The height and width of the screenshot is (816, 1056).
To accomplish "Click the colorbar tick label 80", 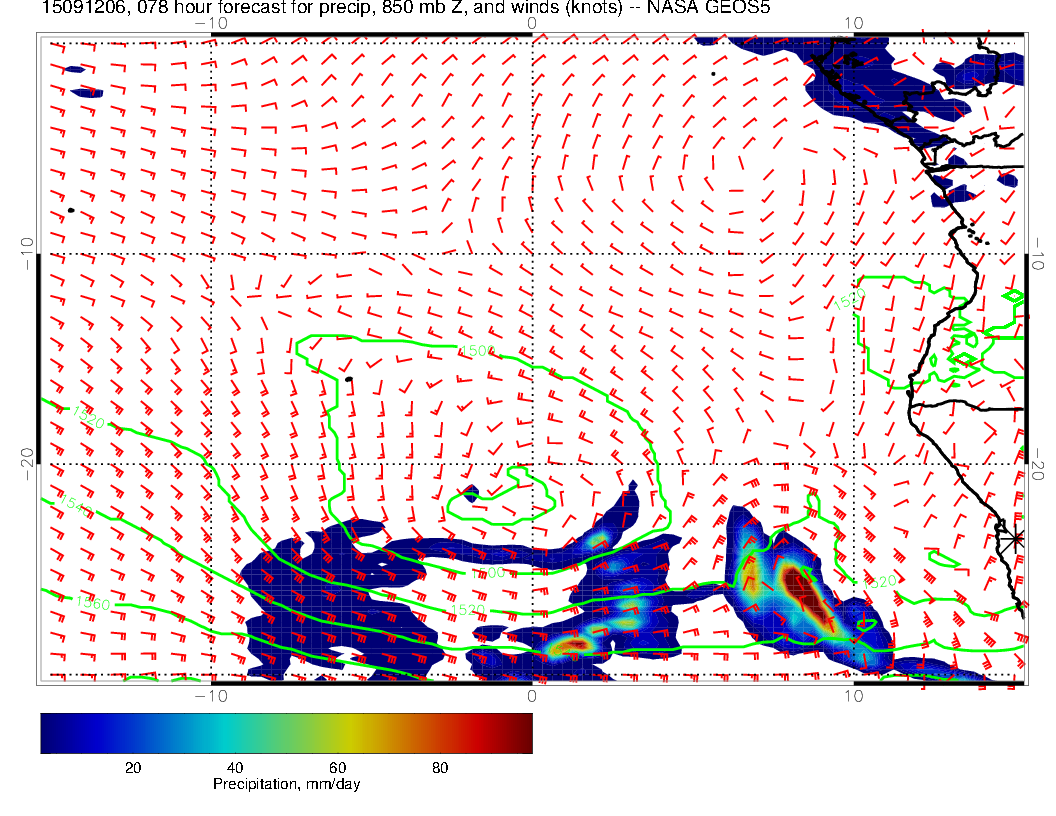I will coord(439,767).
